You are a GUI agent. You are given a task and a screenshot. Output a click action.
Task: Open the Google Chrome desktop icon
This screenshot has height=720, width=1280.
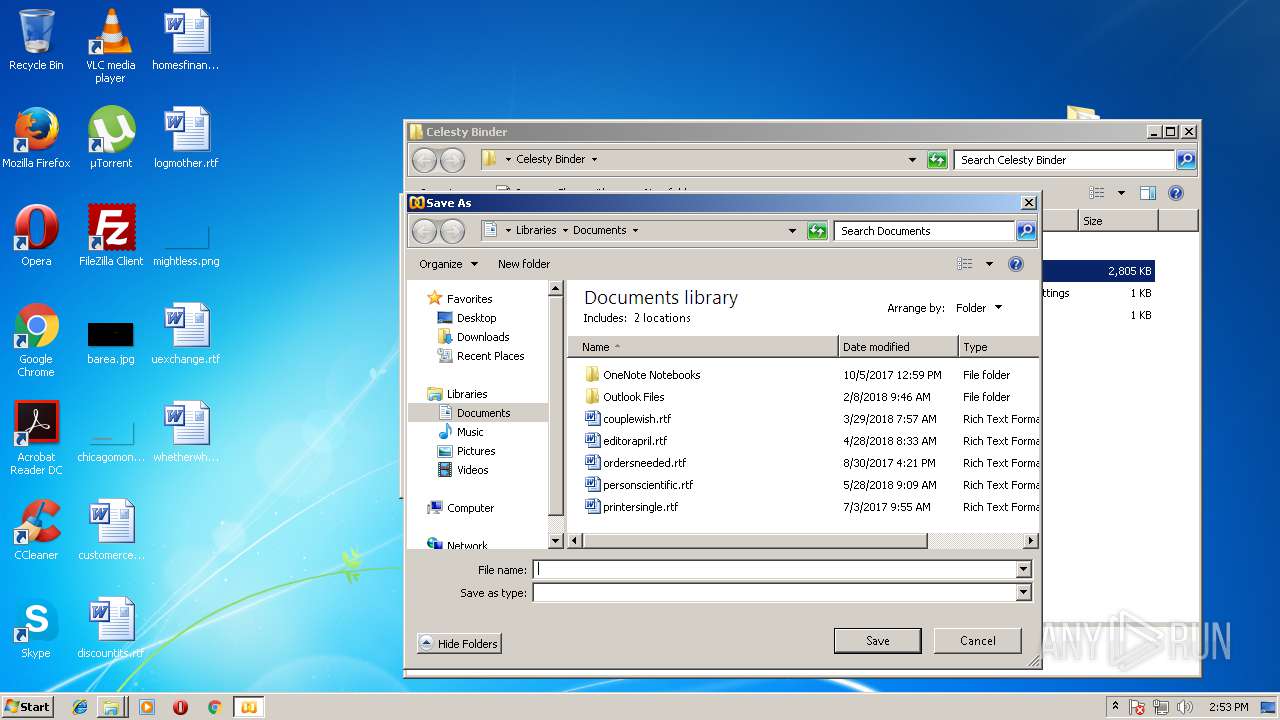(36, 340)
